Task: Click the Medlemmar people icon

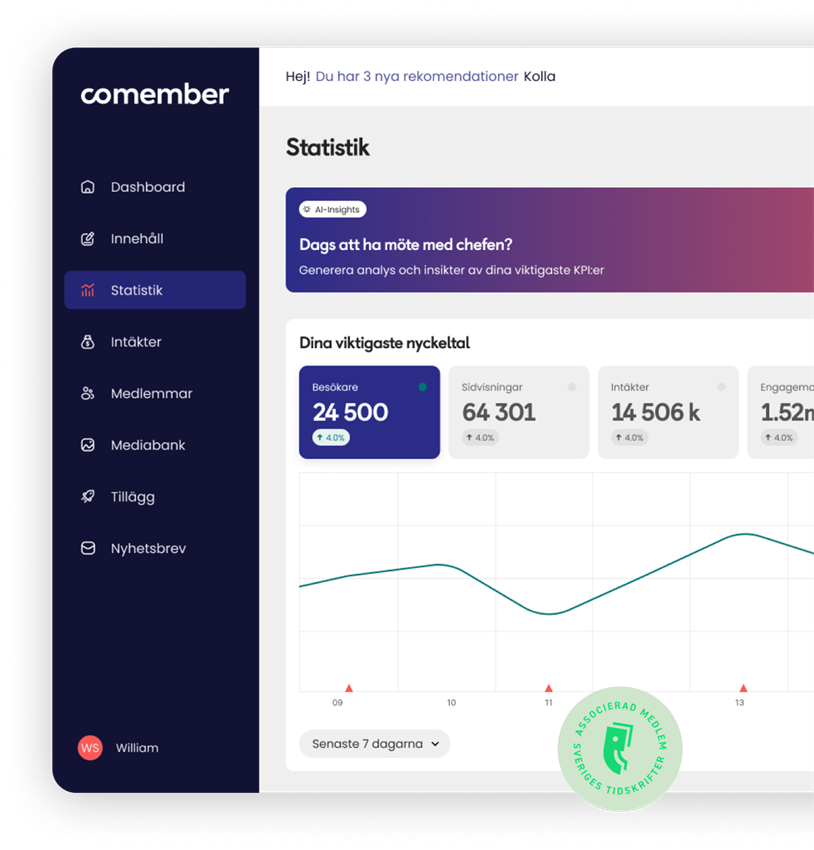Action: click(x=88, y=394)
